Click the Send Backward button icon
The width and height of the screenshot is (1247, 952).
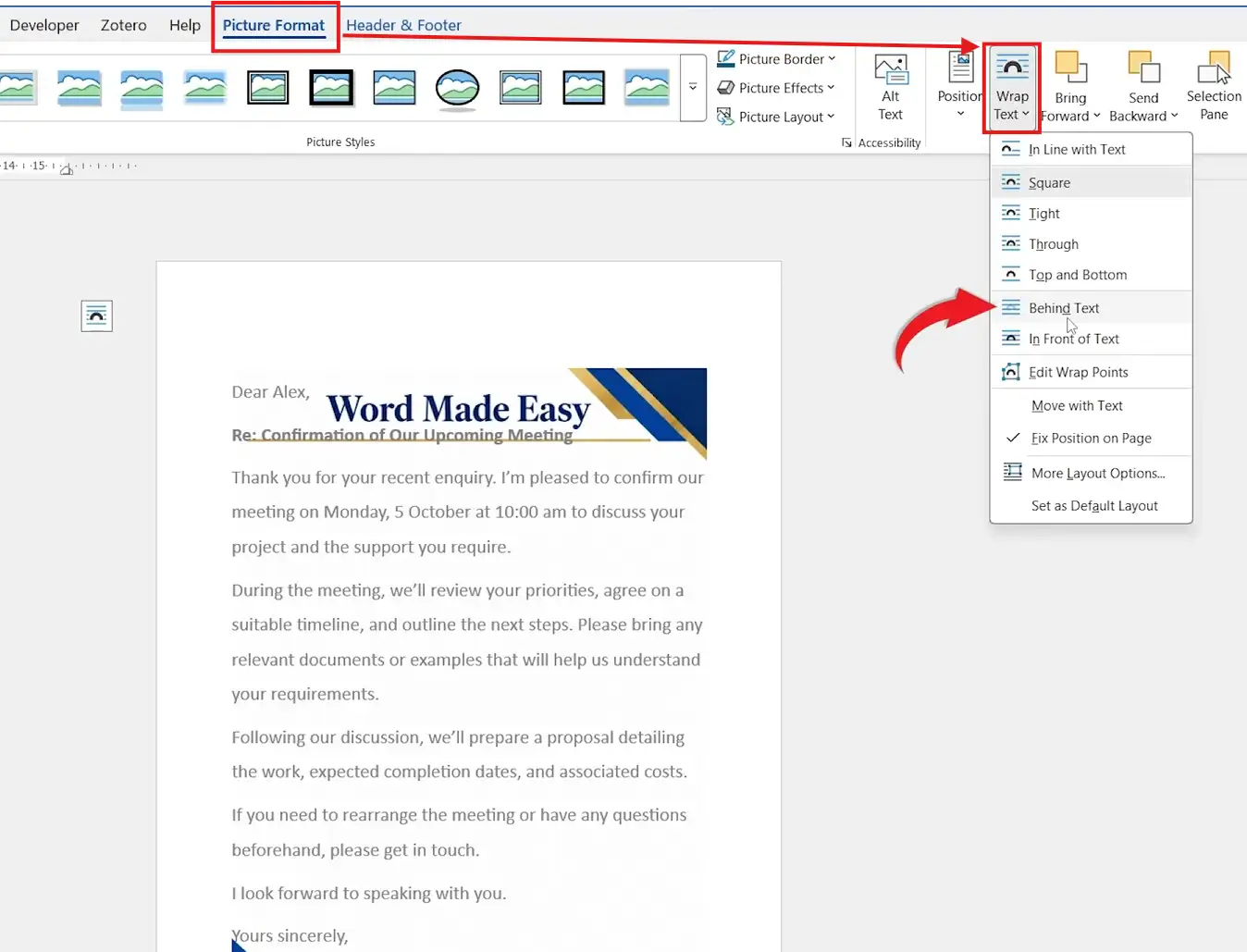1143,68
